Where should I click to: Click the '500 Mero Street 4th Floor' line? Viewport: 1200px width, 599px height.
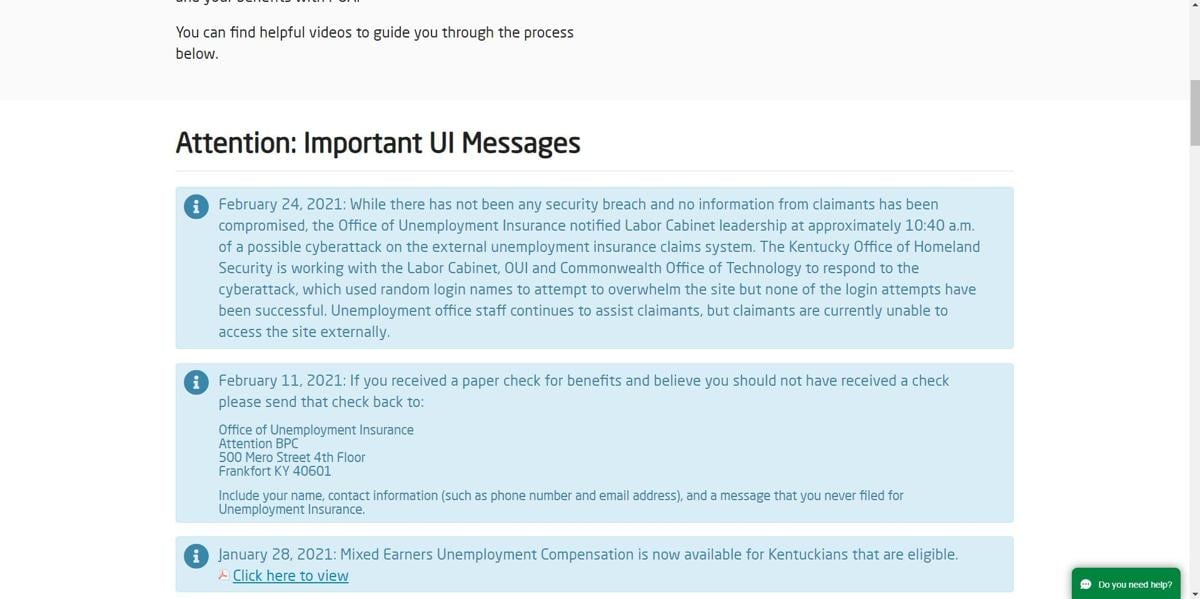click(292, 457)
